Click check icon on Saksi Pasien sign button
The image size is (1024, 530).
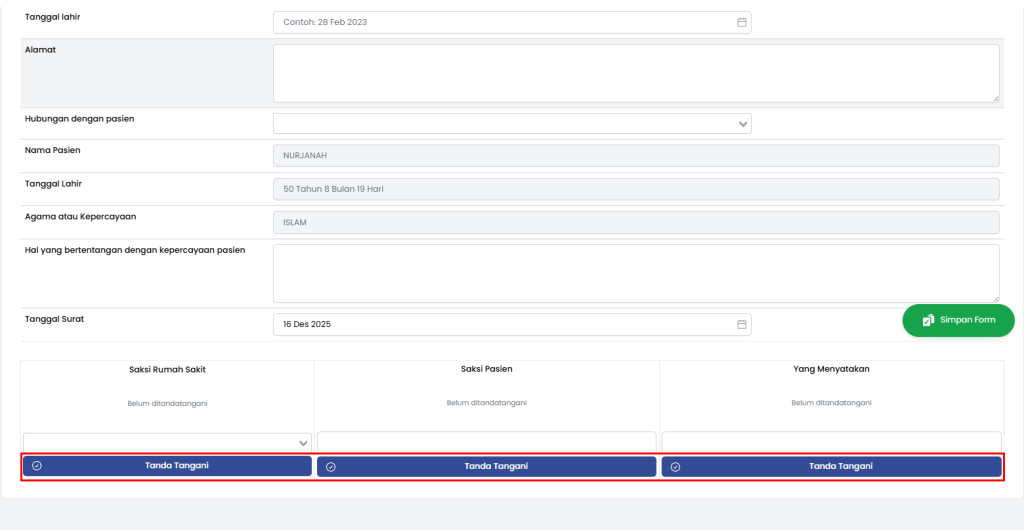[331, 467]
